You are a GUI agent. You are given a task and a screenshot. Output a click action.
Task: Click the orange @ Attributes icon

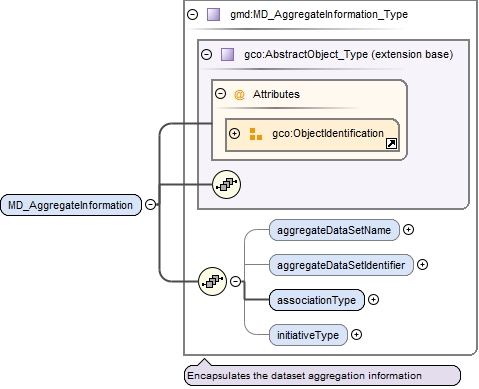coord(239,95)
